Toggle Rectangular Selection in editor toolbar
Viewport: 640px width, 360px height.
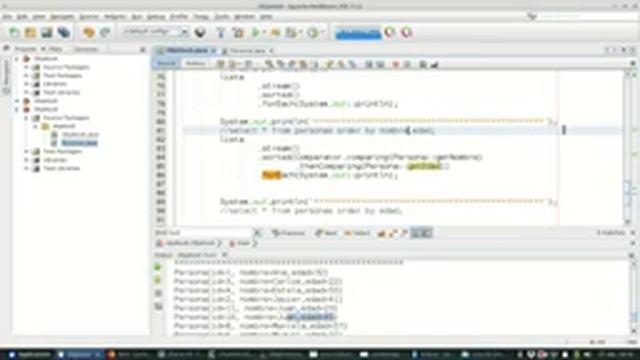315,64
